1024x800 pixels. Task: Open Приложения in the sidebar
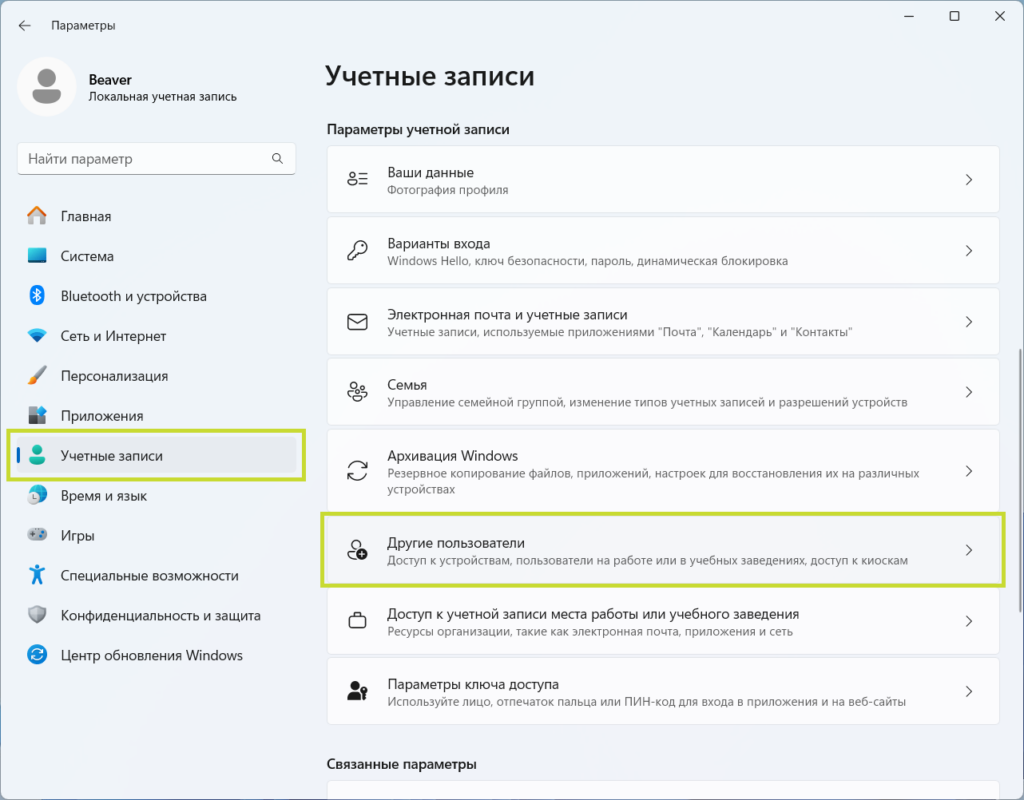(x=157, y=415)
